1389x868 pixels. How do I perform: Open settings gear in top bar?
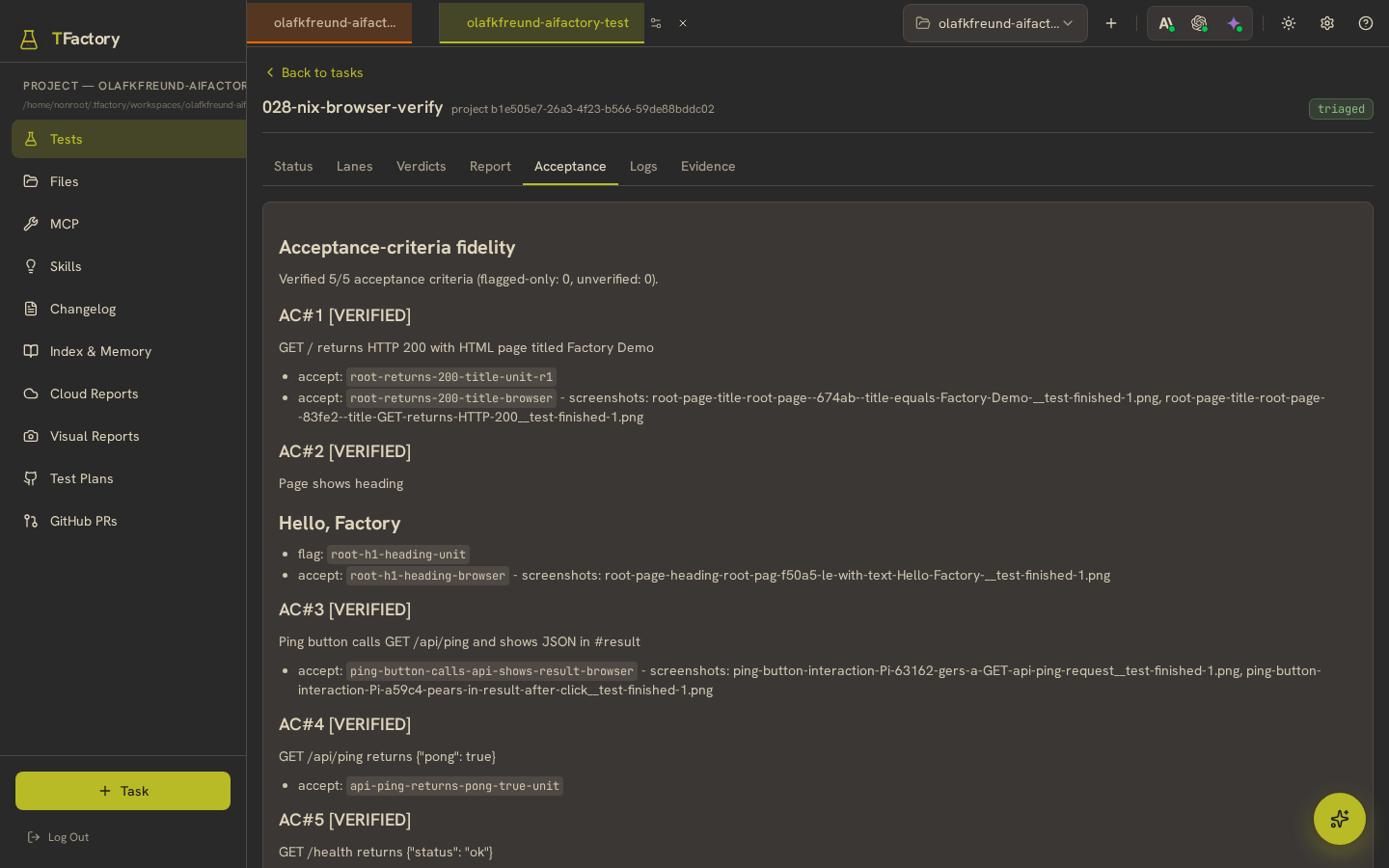click(1327, 23)
